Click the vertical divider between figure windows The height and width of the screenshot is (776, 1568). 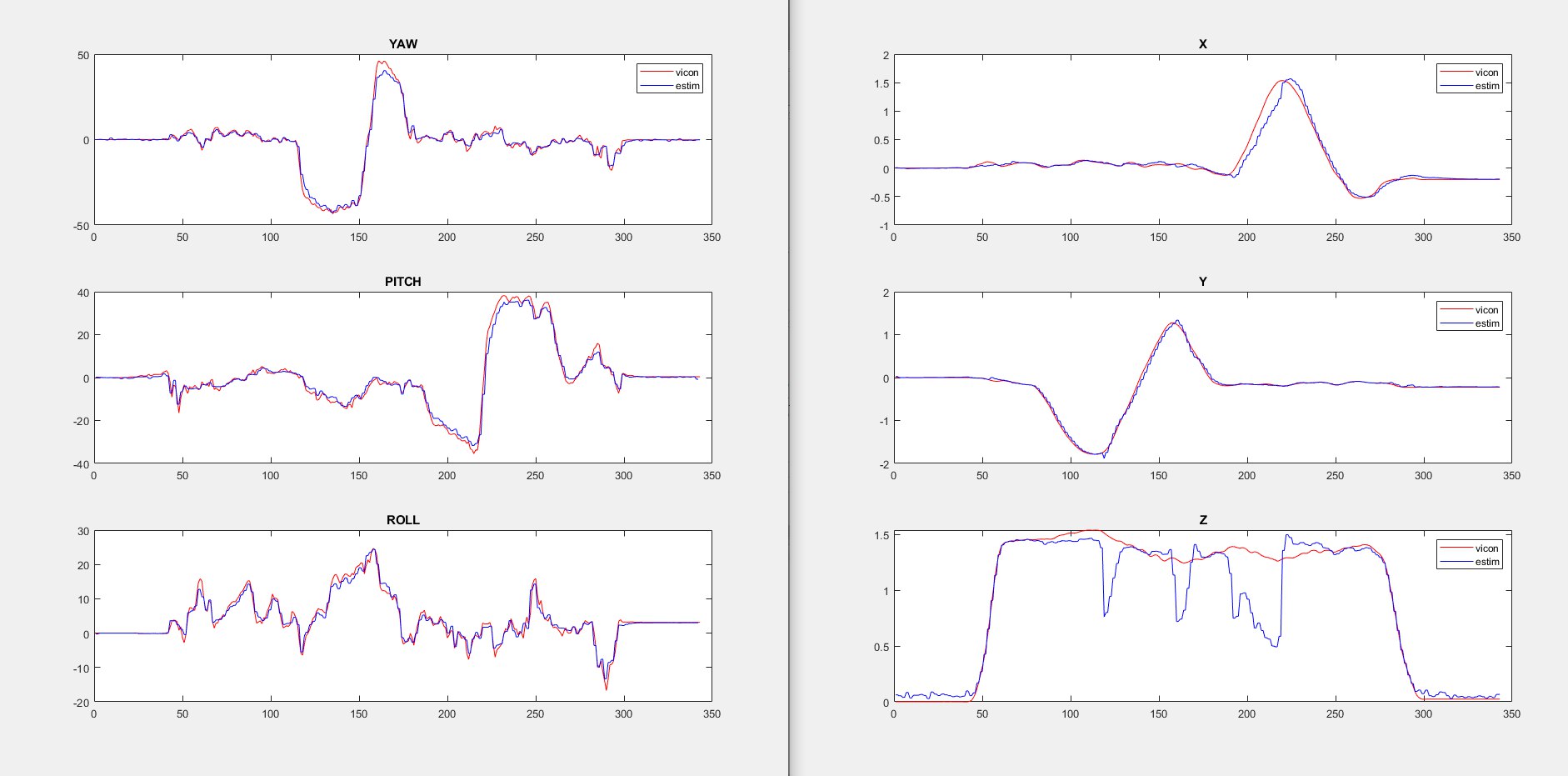coord(788,388)
